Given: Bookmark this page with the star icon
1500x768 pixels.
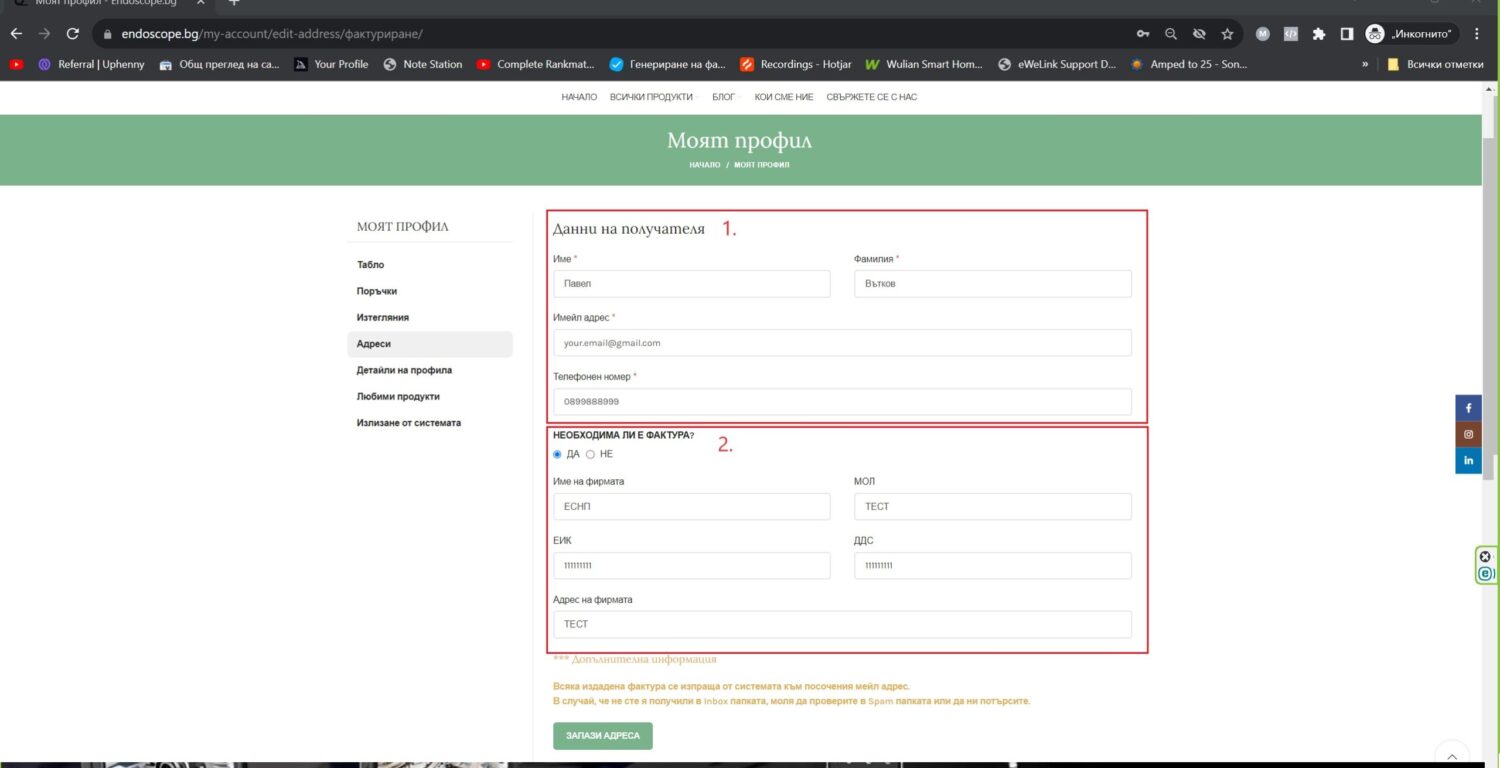Looking at the screenshot, I should 1227,33.
